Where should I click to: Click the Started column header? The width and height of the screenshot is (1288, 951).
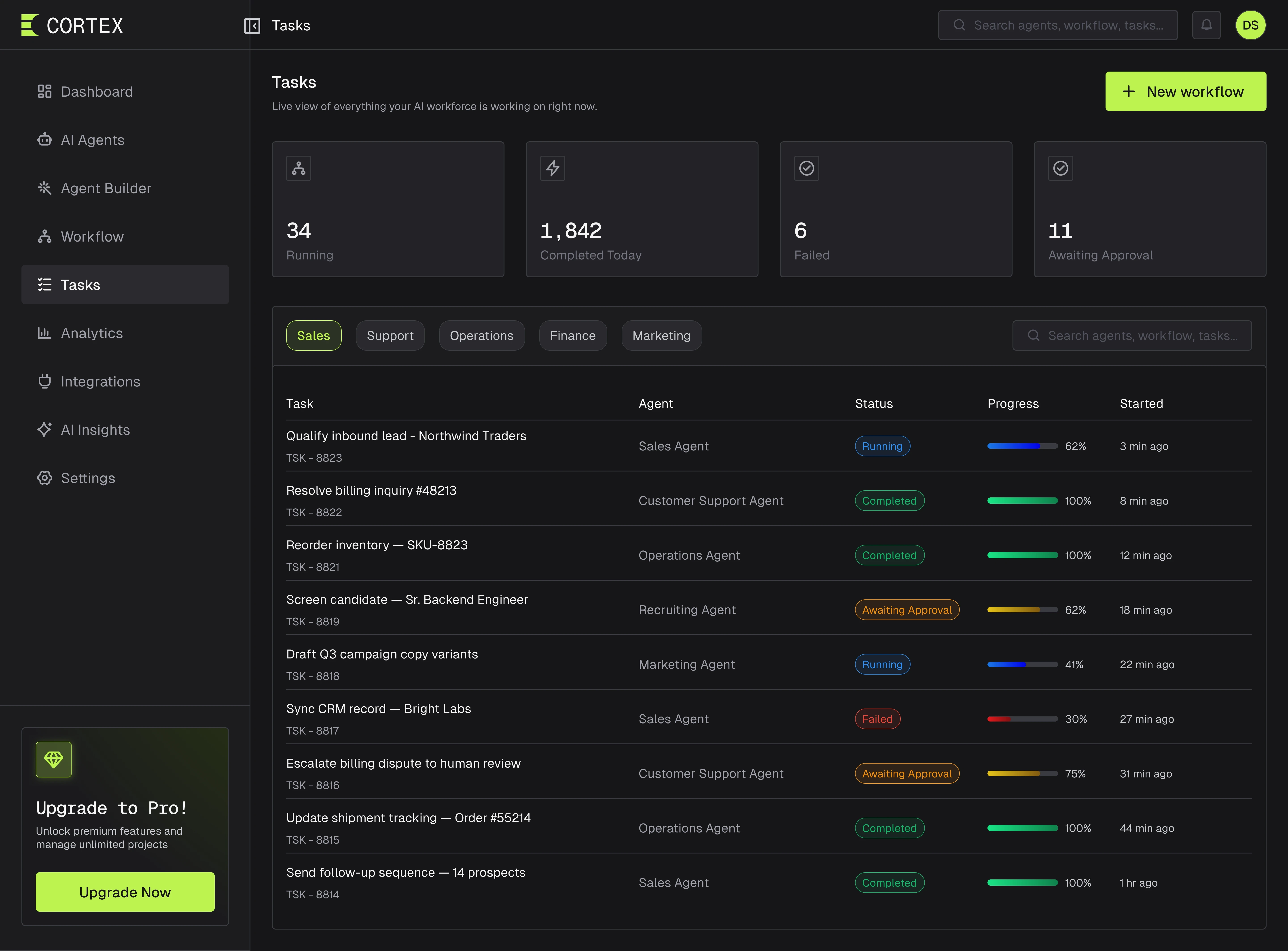point(1141,403)
